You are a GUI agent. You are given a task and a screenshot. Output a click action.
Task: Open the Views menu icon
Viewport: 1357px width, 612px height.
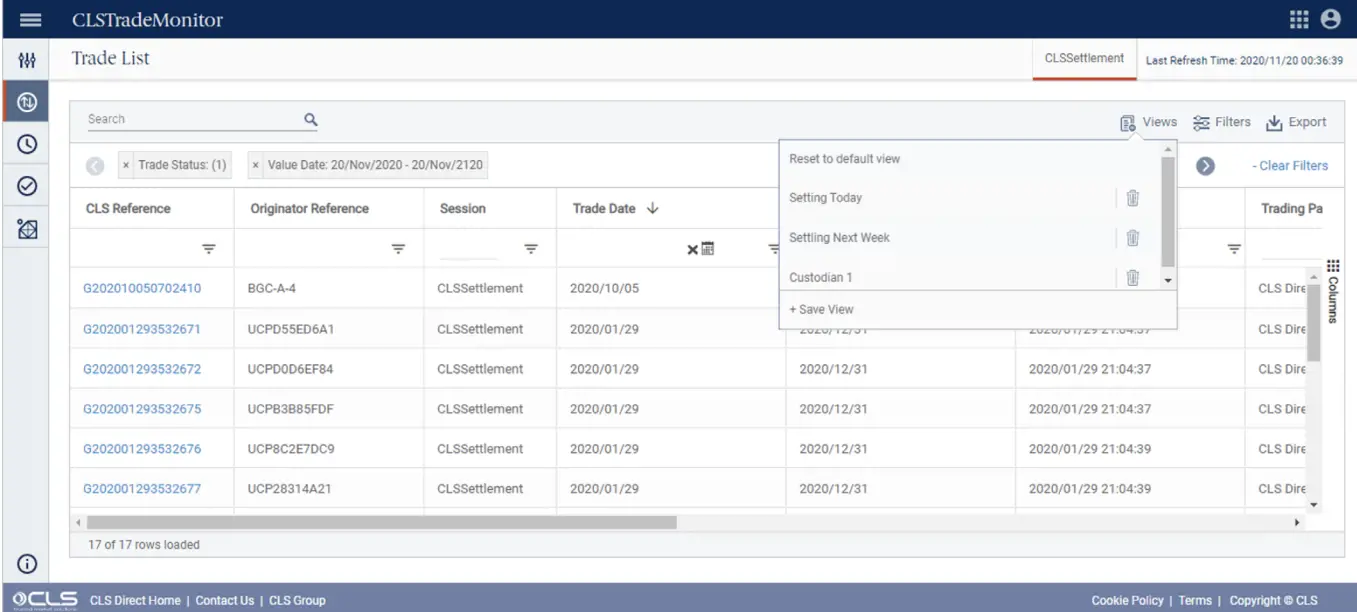coord(1127,123)
